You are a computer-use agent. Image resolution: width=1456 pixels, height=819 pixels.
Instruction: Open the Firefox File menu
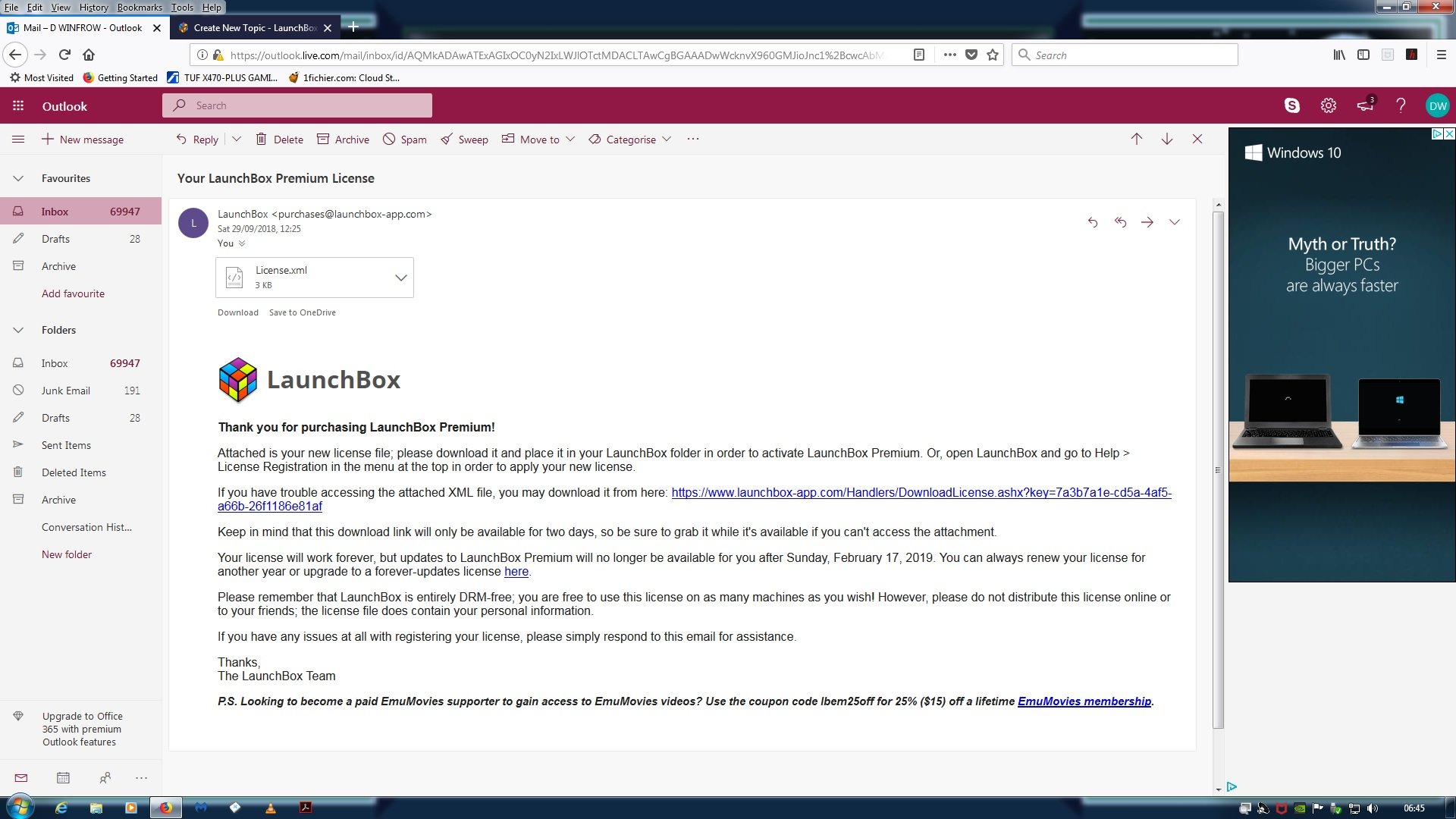pyautogui.click(x=11, y=8)
